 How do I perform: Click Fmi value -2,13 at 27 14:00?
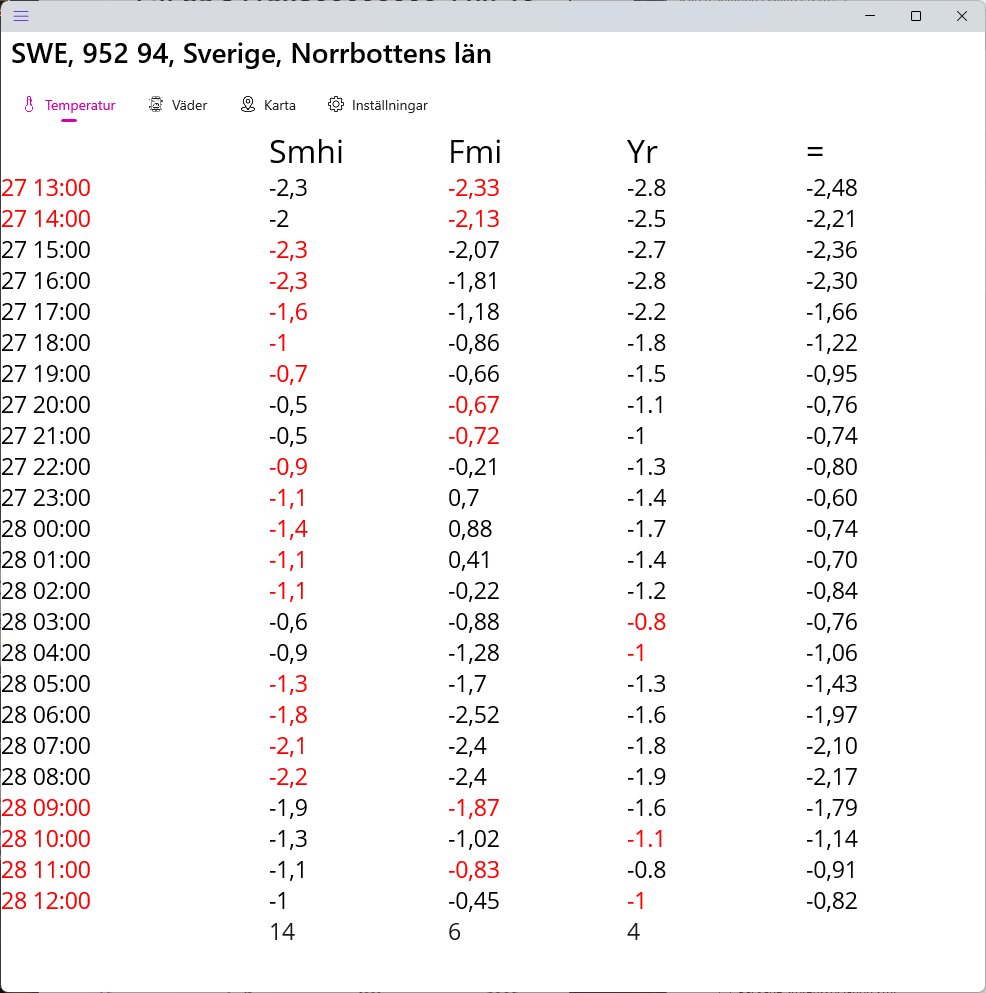coord(474,219)
